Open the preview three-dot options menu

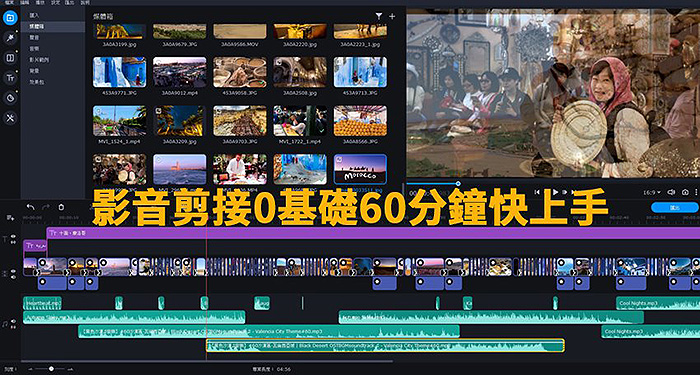click(696, 192)
